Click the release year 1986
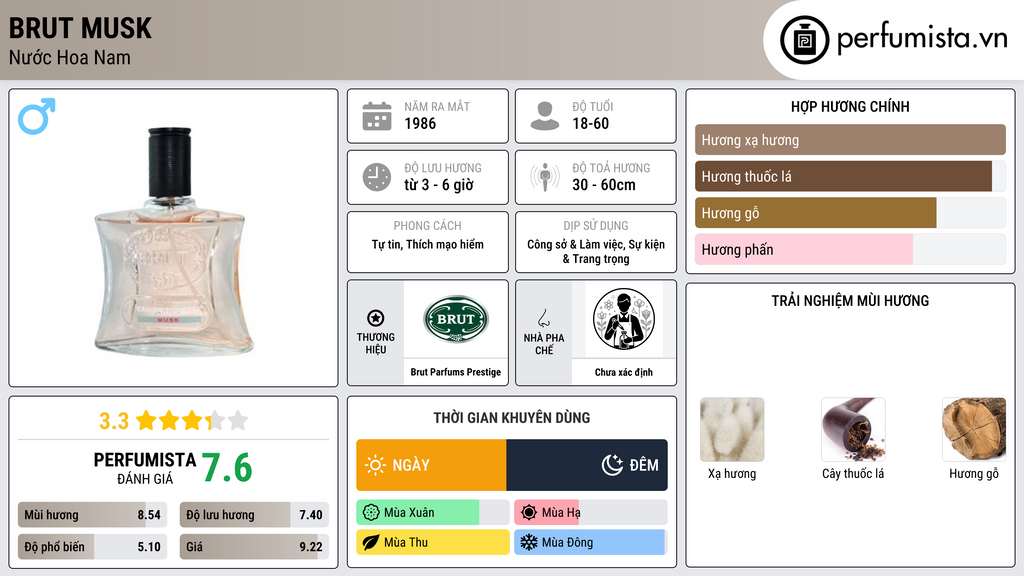This screenshot has height=576, width=1024. (420, 123)
